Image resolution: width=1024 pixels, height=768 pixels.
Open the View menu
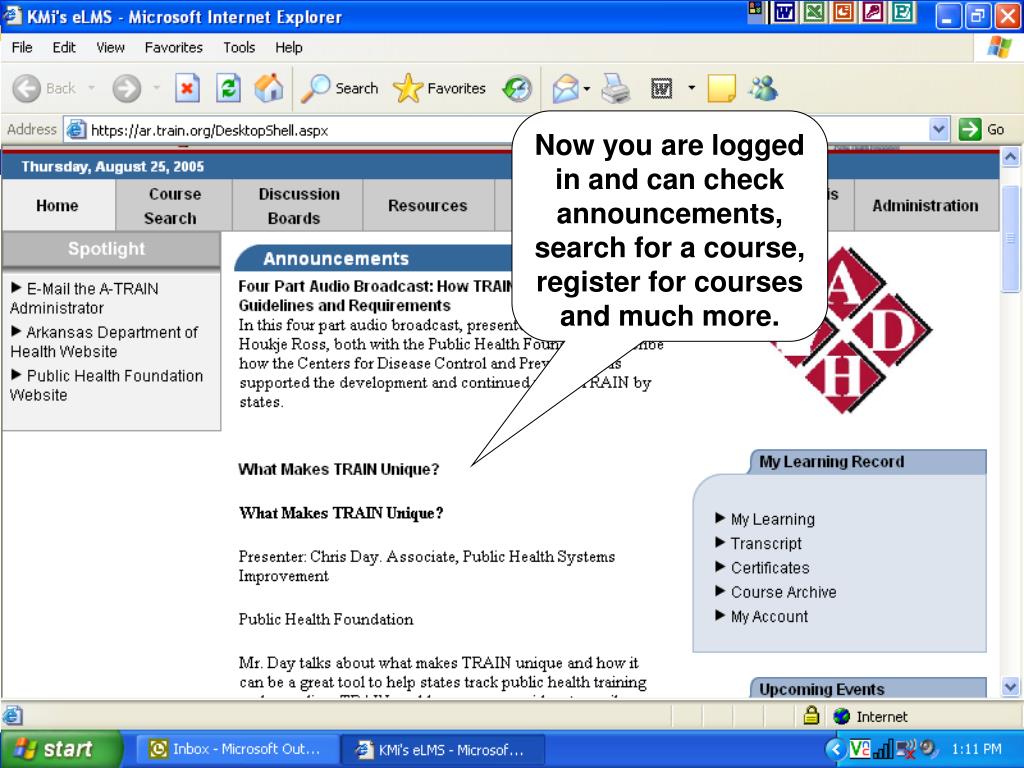coord(110,48)
